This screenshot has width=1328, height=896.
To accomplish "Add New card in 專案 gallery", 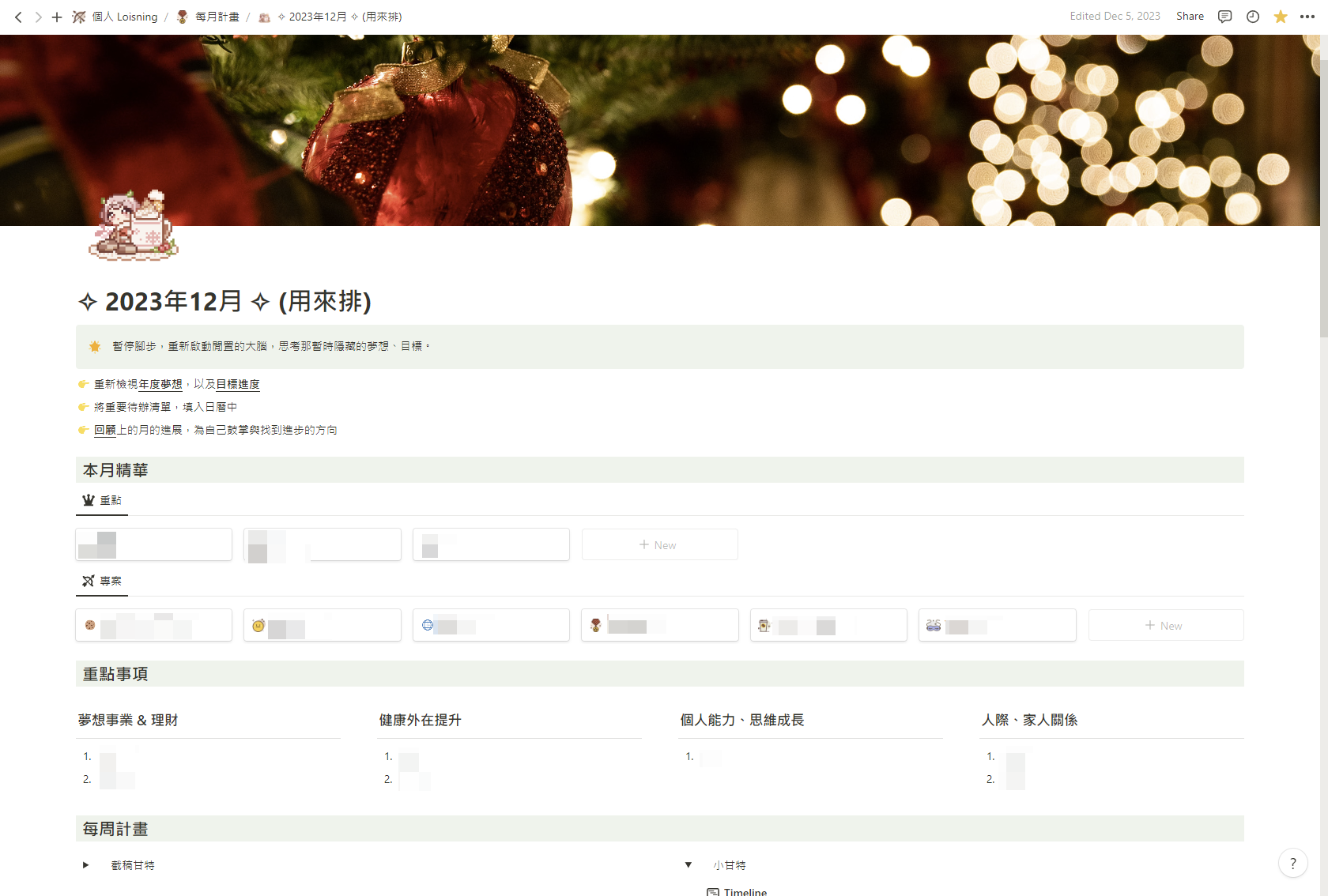I will pyautogui.click(x=1166, y=626).
